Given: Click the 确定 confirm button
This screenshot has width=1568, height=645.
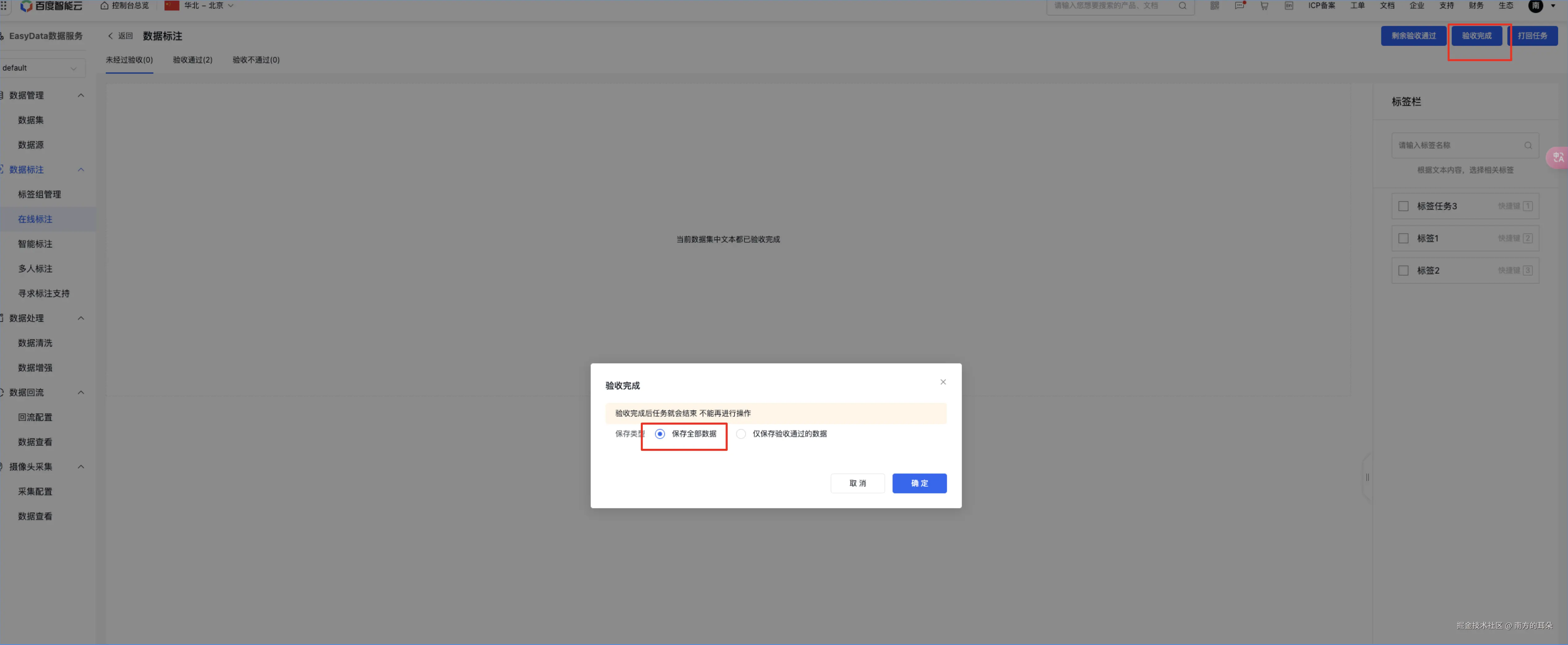Looking at the screenshot, I should (919, 483).
